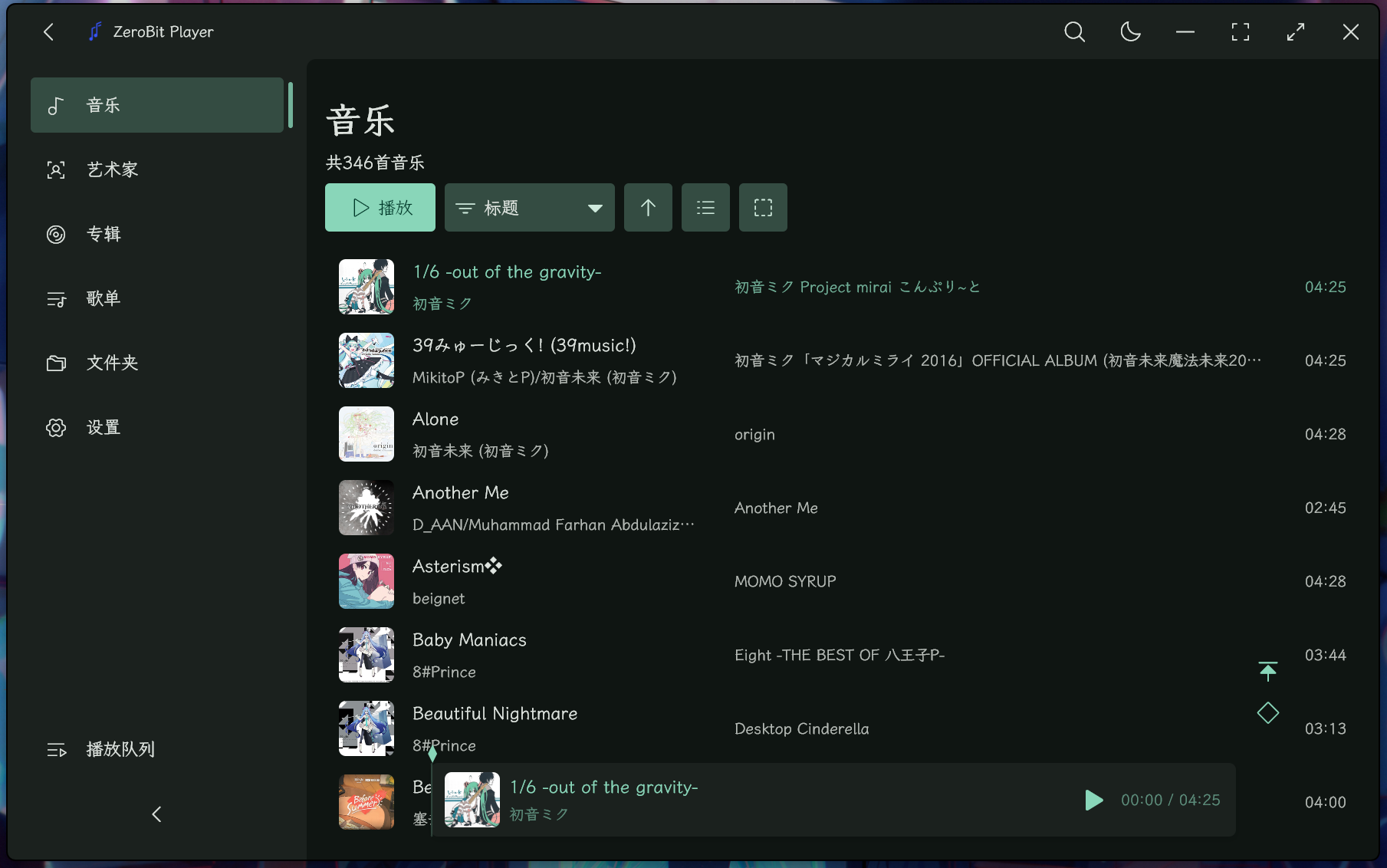
Task: Collapse the sidebar with bottom chevron
Action: click(157, 814)
